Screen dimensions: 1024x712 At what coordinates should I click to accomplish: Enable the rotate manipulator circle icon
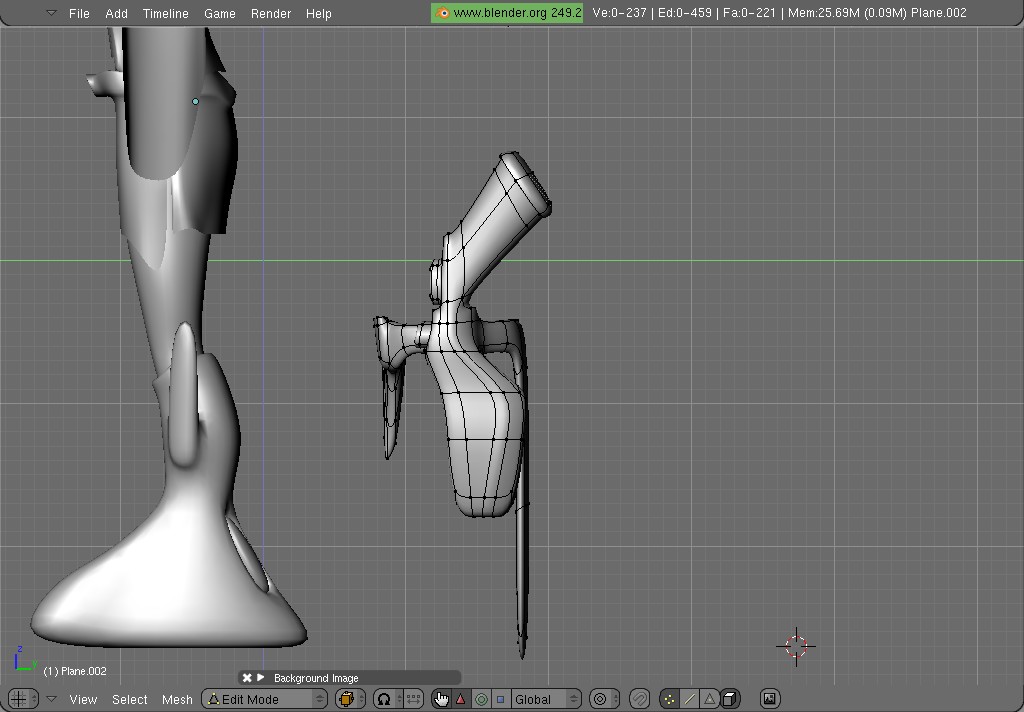click(x=481, y=699)
